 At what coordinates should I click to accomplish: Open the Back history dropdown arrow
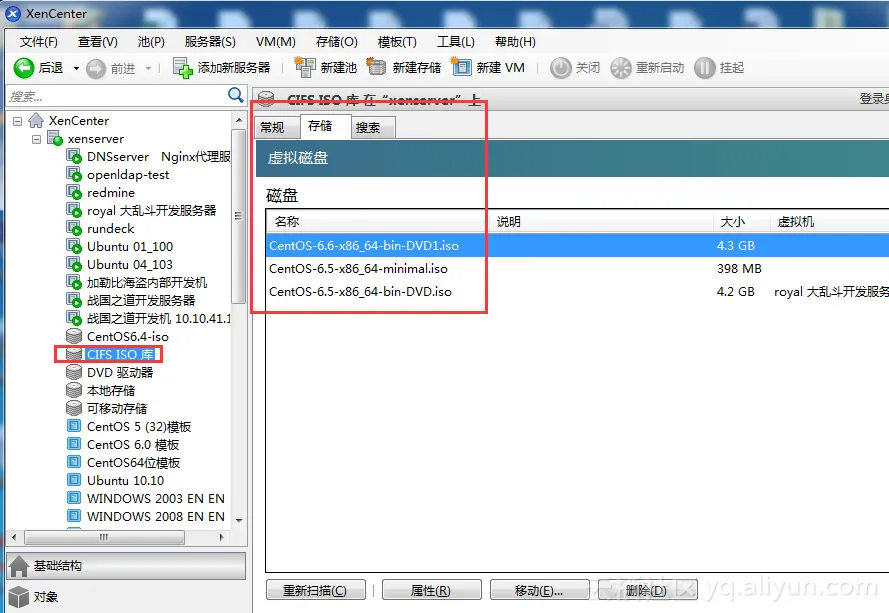(76, 69)
